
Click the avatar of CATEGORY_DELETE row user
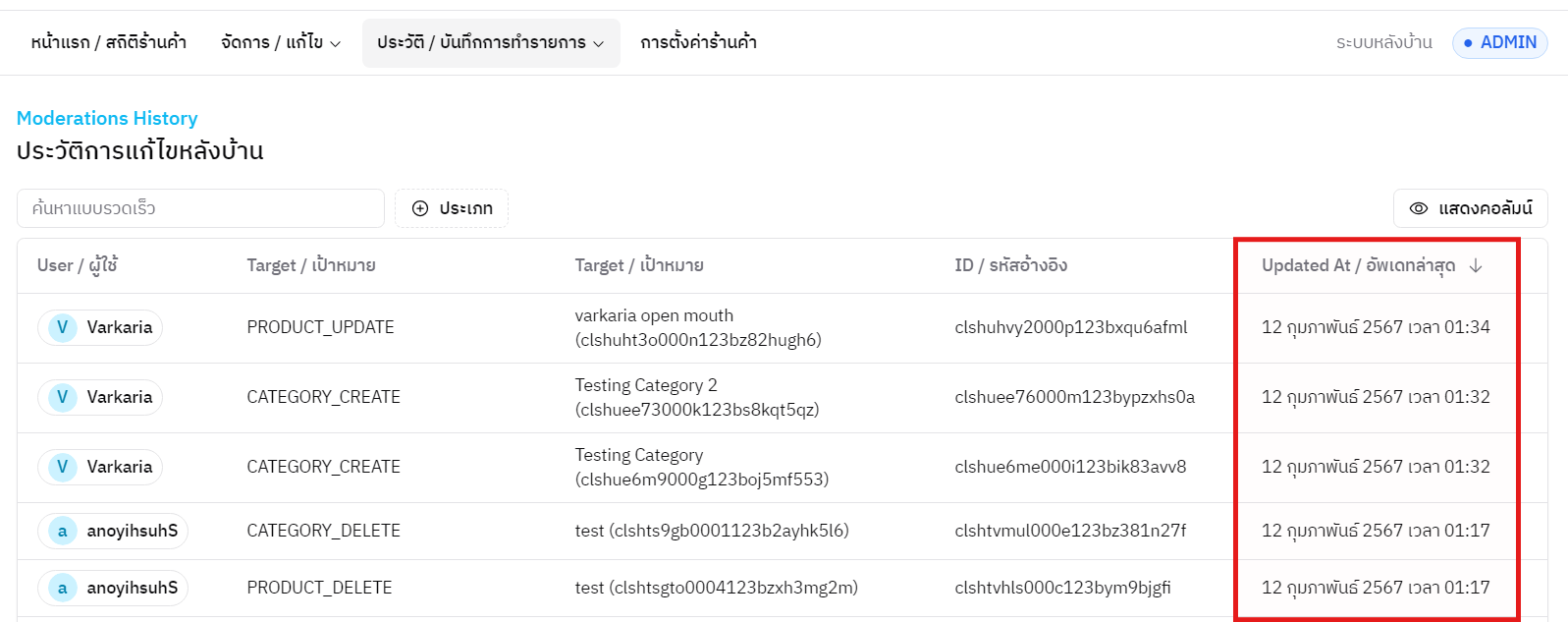click(x=62, y=531)
